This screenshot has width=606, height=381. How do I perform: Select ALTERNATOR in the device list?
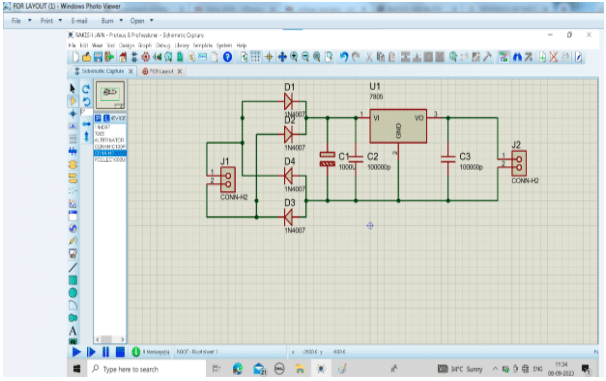110,140
